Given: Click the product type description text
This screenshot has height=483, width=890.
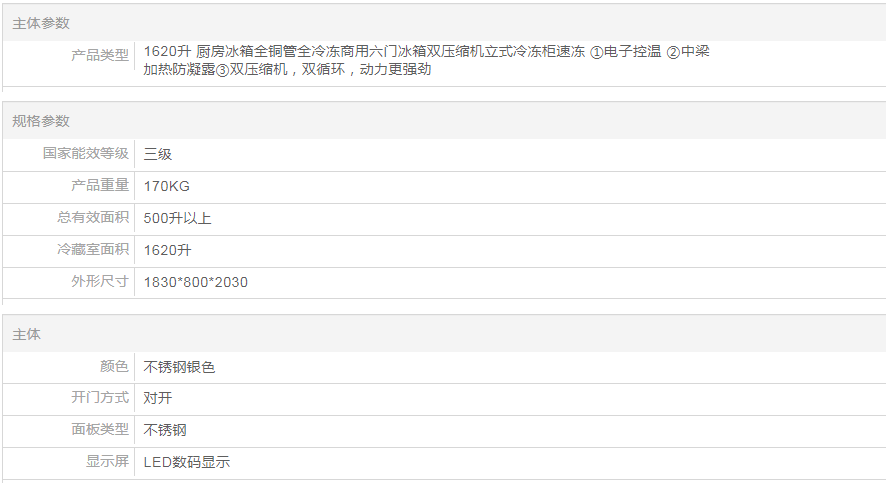Looking at the screenshot, I should (426, 61).
